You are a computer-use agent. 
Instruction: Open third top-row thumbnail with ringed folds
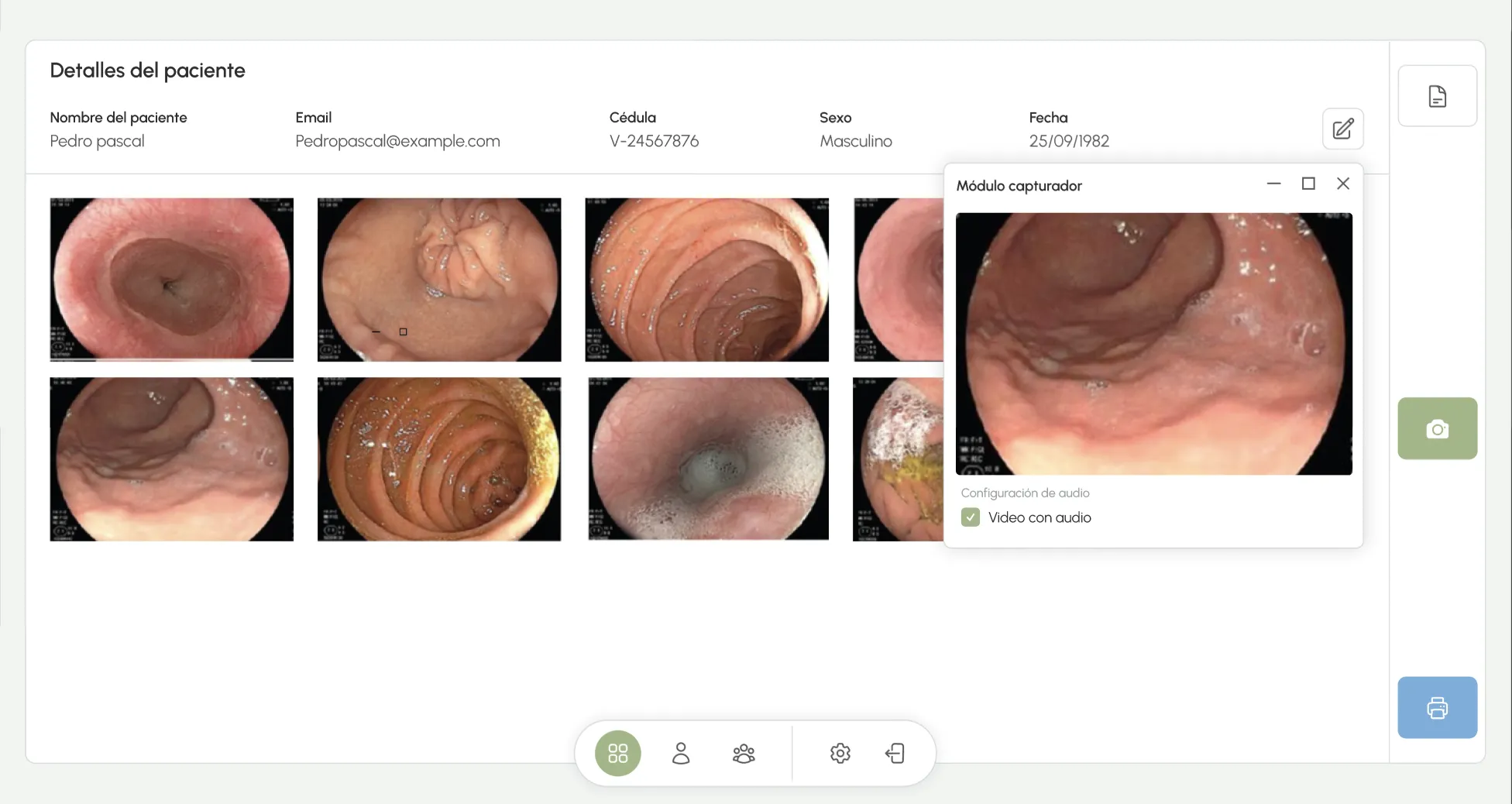point(706,280)
